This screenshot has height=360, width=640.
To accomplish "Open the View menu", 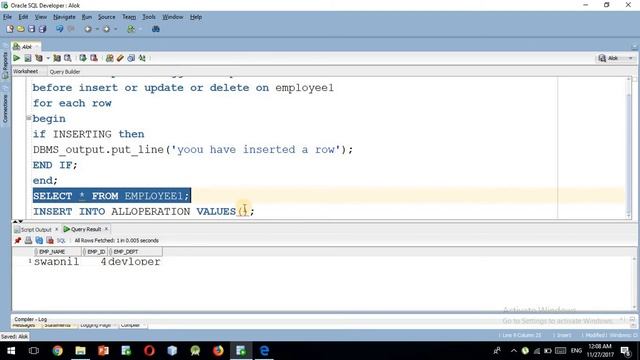I will [x=40, y=17].
